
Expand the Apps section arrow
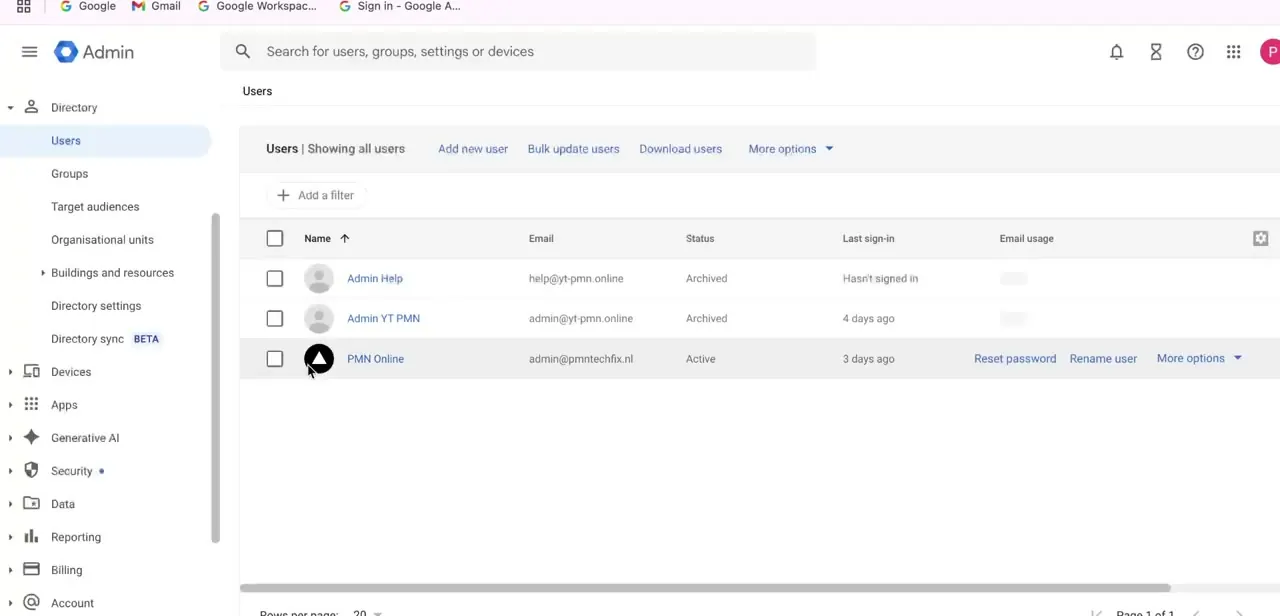click(10, 405)
